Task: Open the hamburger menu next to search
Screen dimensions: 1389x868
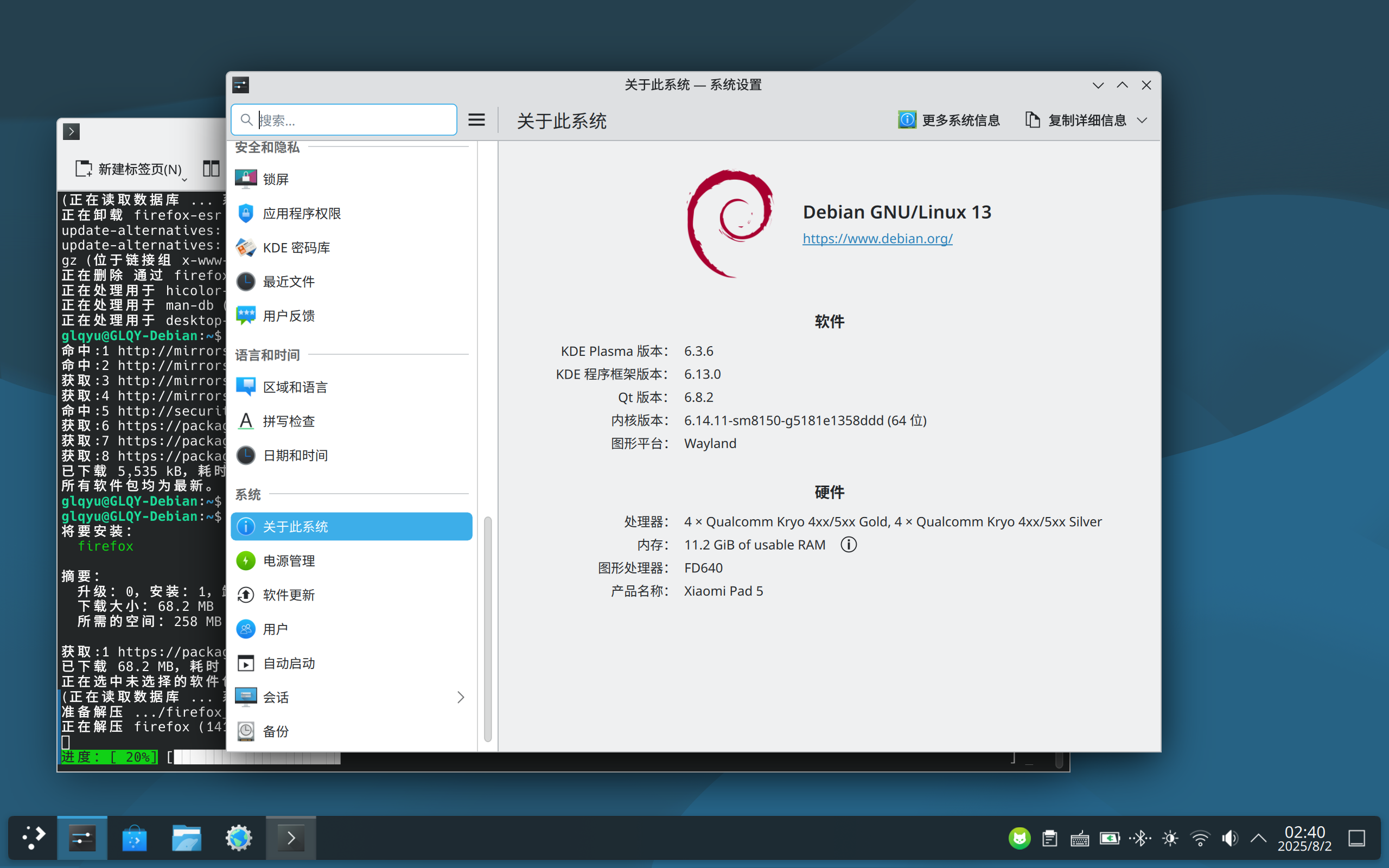Action: [x=476, y=119]
